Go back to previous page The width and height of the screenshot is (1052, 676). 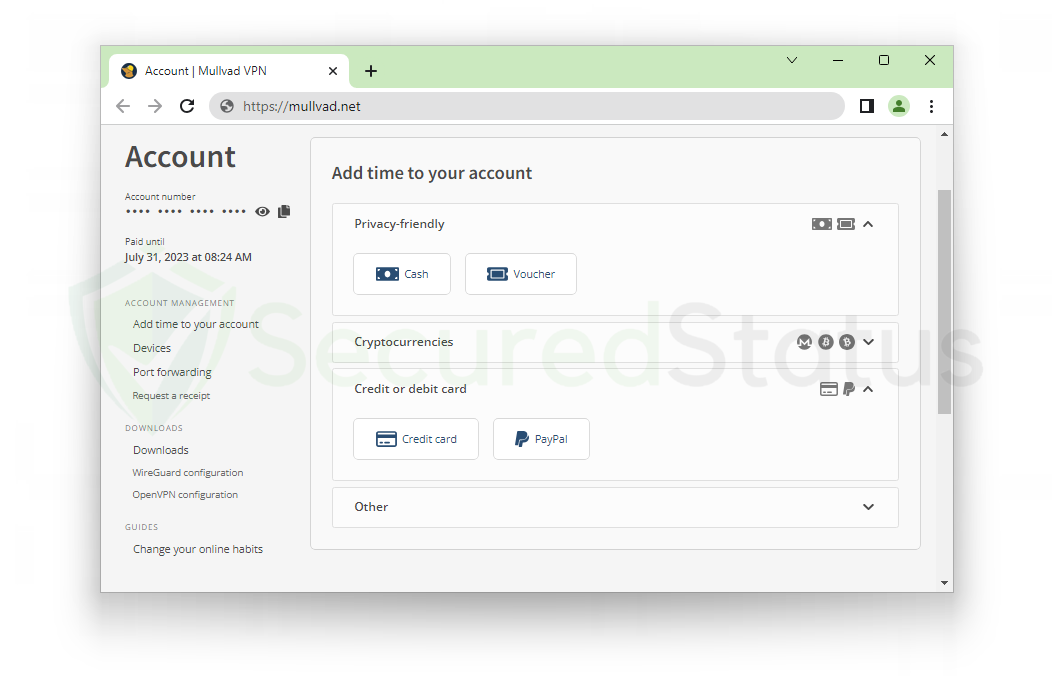pos(123,106)
